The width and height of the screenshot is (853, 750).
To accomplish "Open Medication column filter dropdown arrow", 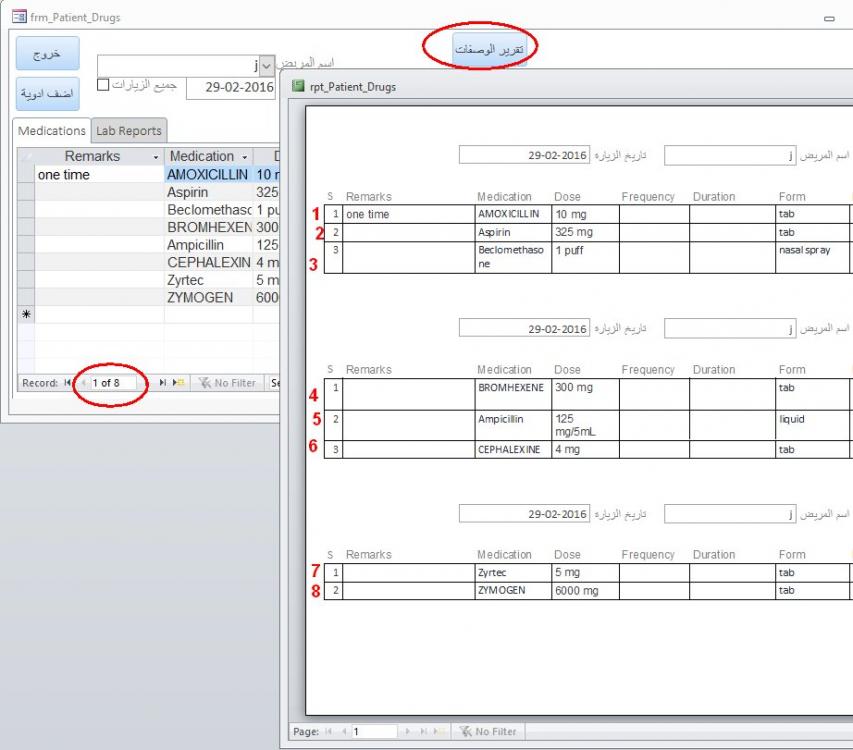I will (243, 157).
